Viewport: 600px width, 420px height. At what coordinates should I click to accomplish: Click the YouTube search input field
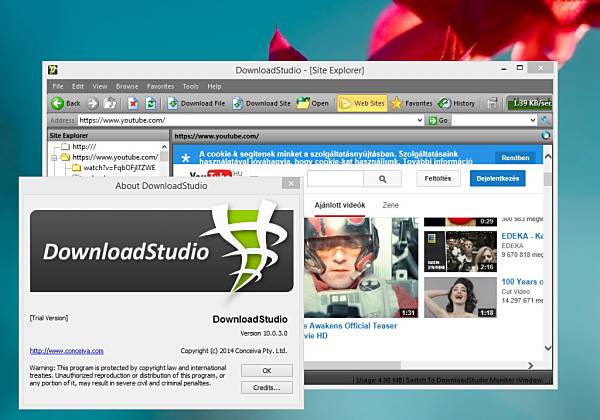coord(335,179)
